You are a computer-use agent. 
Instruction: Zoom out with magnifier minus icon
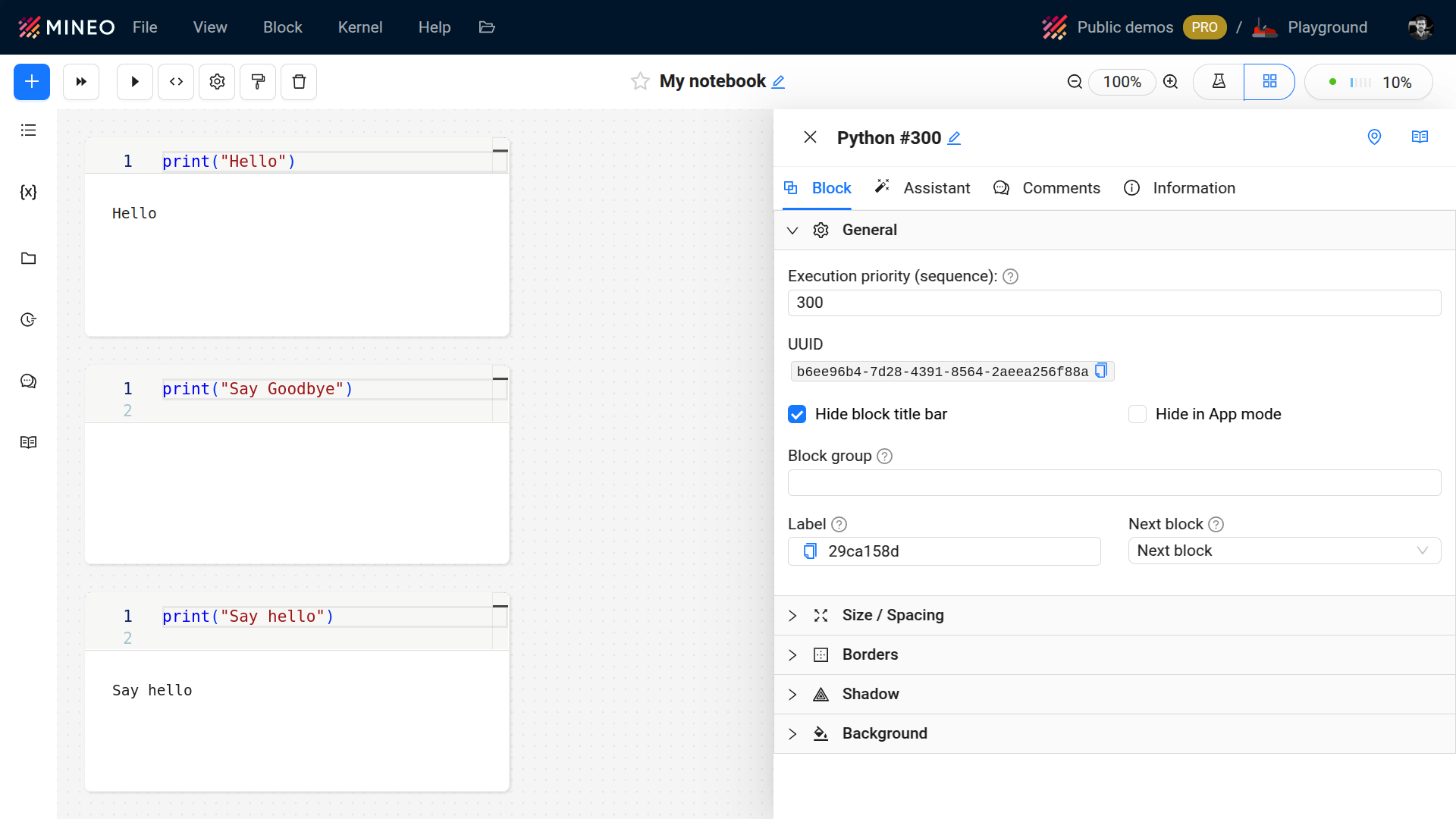(1075, 82)
